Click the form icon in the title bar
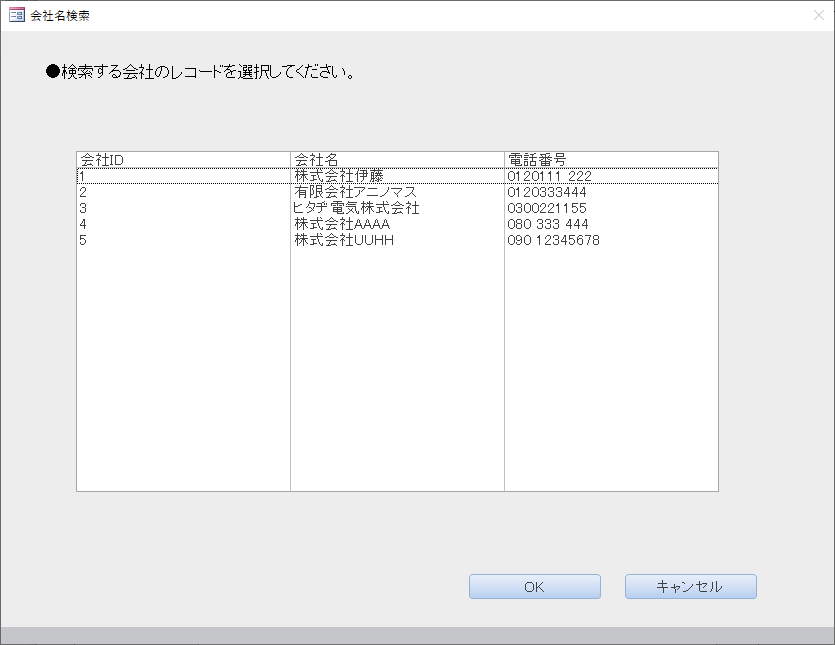 [x=16, y=16]
